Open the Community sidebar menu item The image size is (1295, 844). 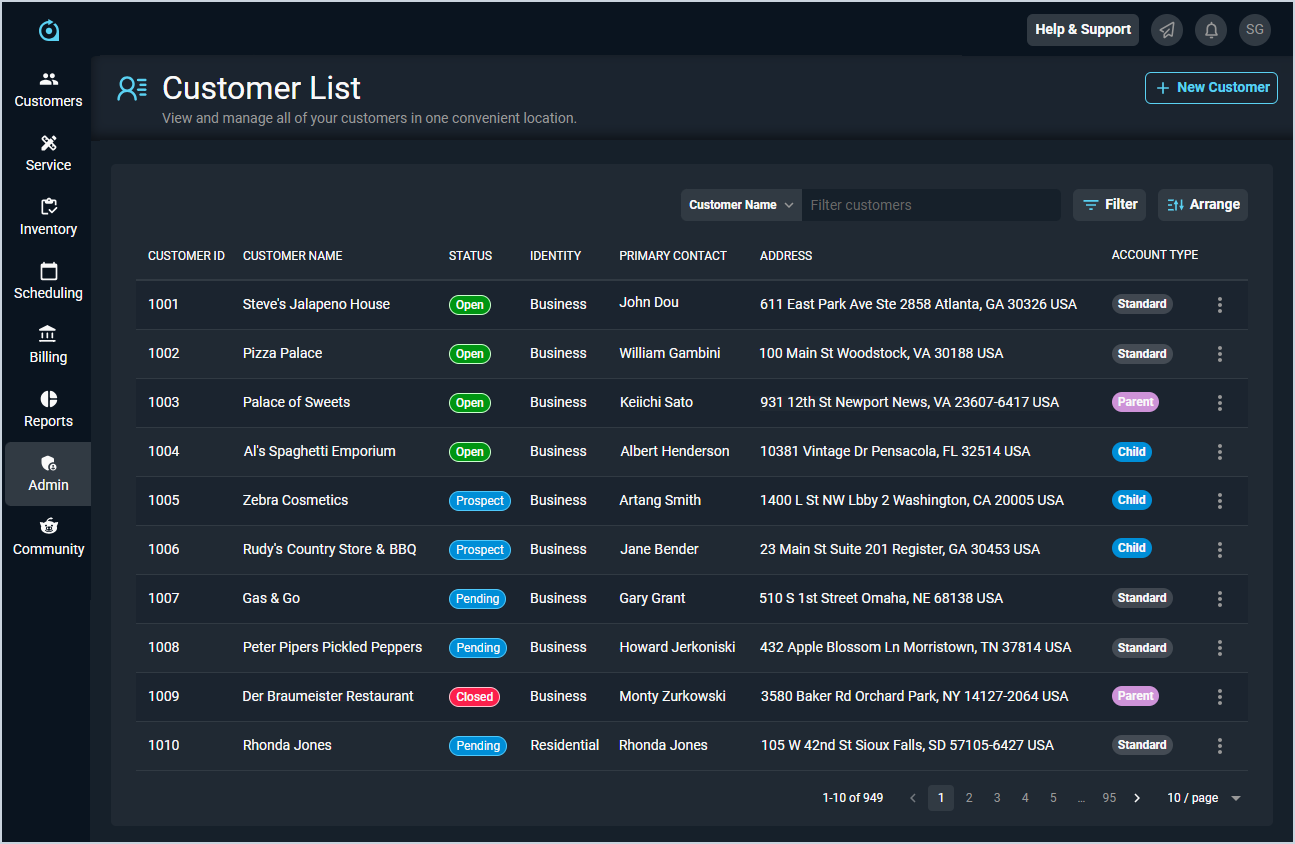tap(48, 538)
